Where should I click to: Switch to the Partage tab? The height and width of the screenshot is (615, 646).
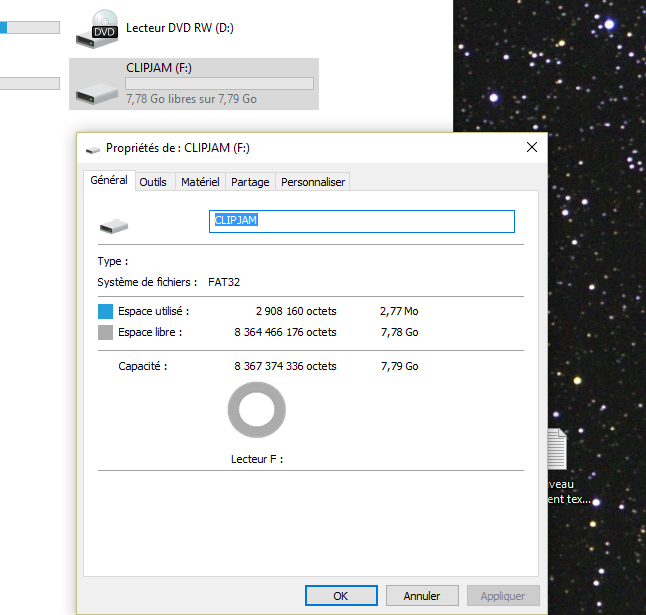[x=250, y=182]
